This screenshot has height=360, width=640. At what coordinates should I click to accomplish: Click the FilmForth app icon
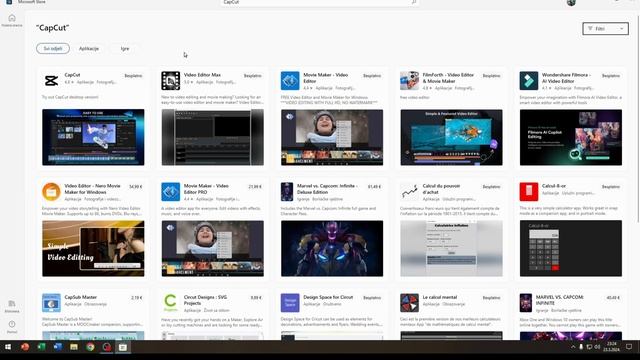coord(409,80)
